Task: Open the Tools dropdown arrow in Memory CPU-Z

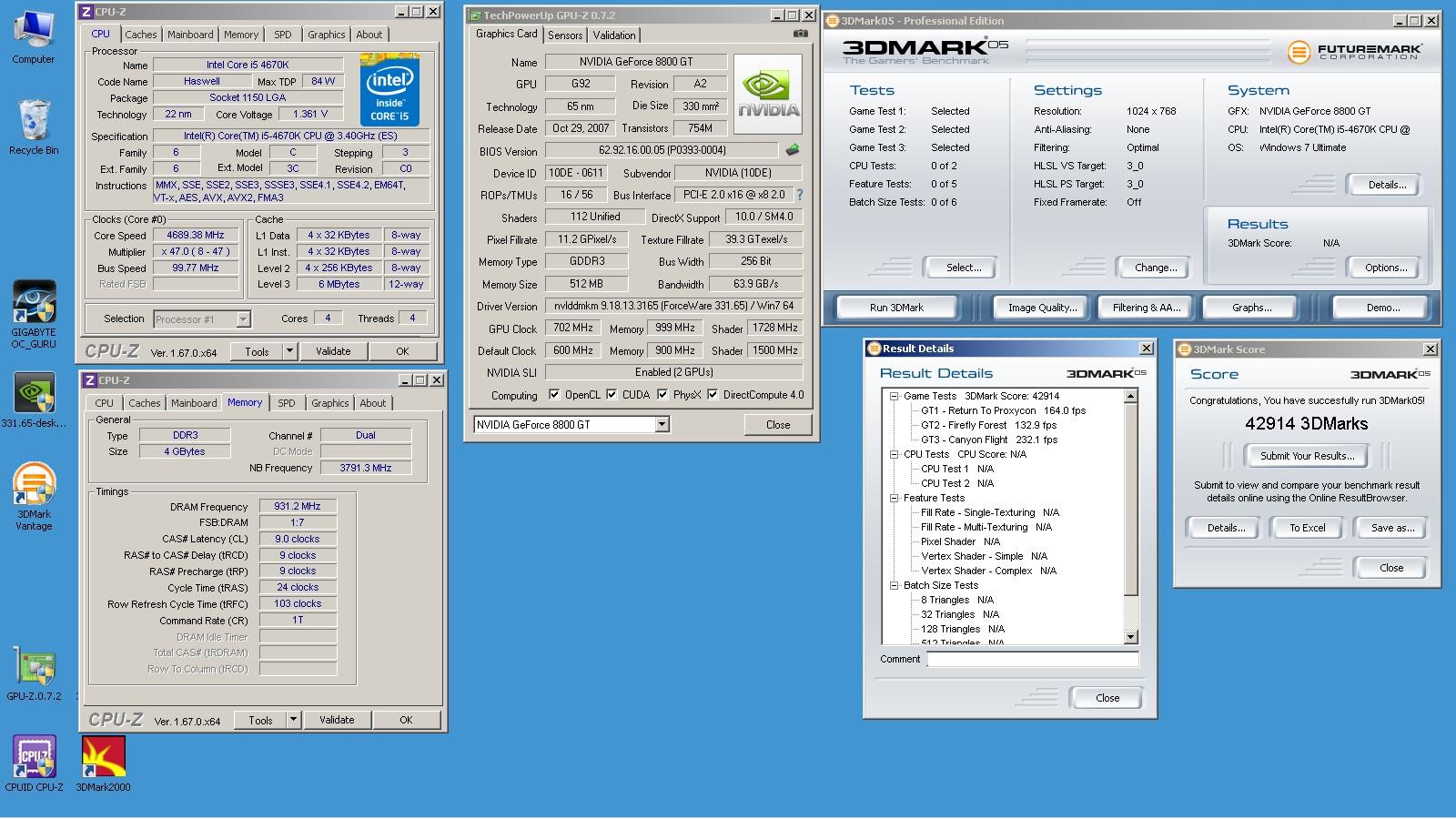Action: point(293,720)
